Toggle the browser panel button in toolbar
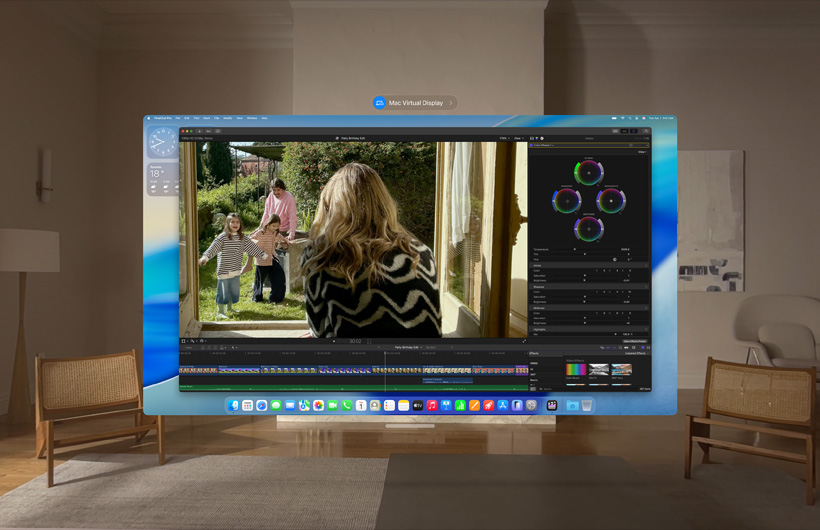The height and width of the screenshot is (530, 820). [615, 130]
